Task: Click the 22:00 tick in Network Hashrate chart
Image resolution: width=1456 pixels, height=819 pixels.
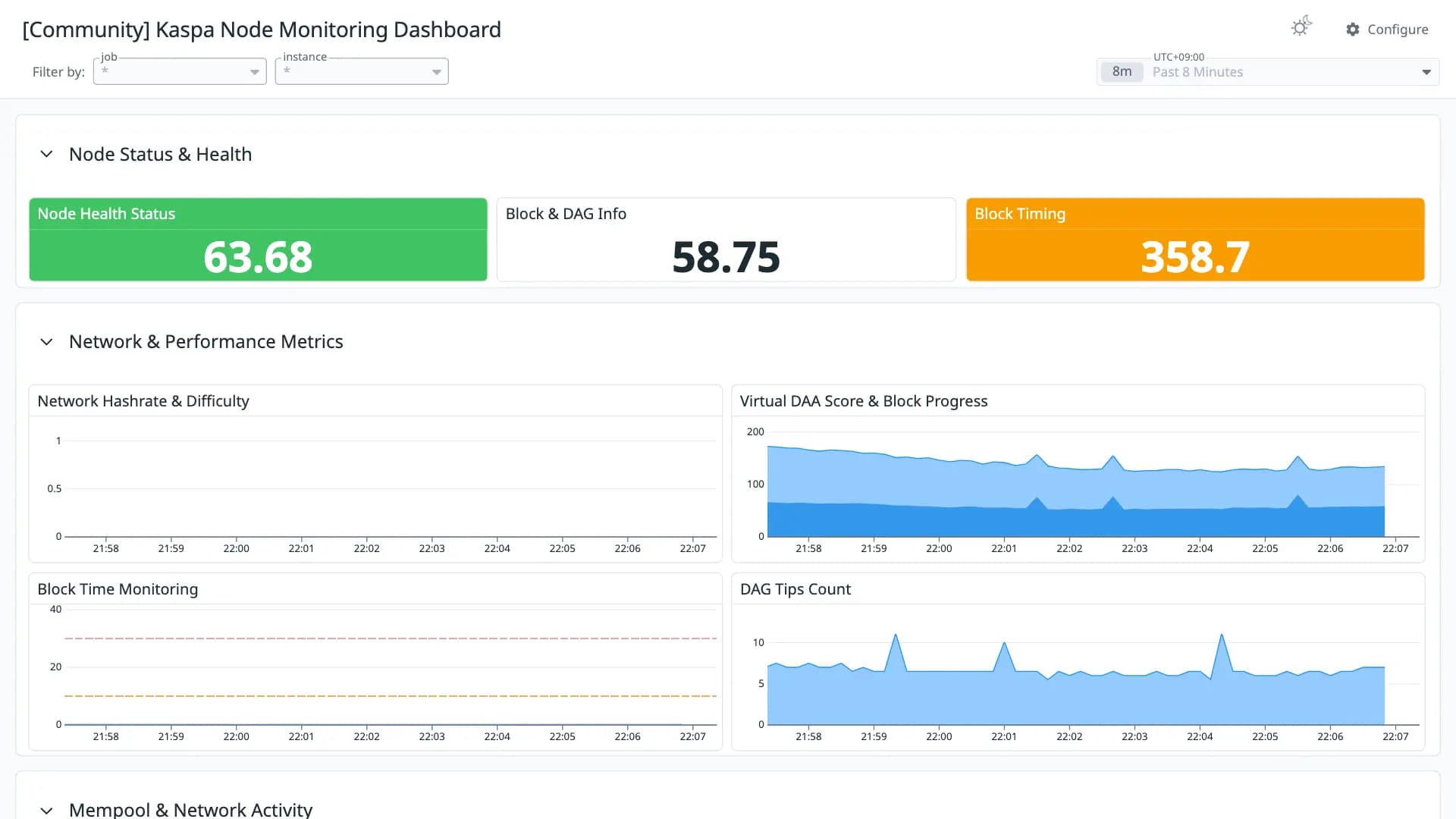Action: [x=236, y=548]
